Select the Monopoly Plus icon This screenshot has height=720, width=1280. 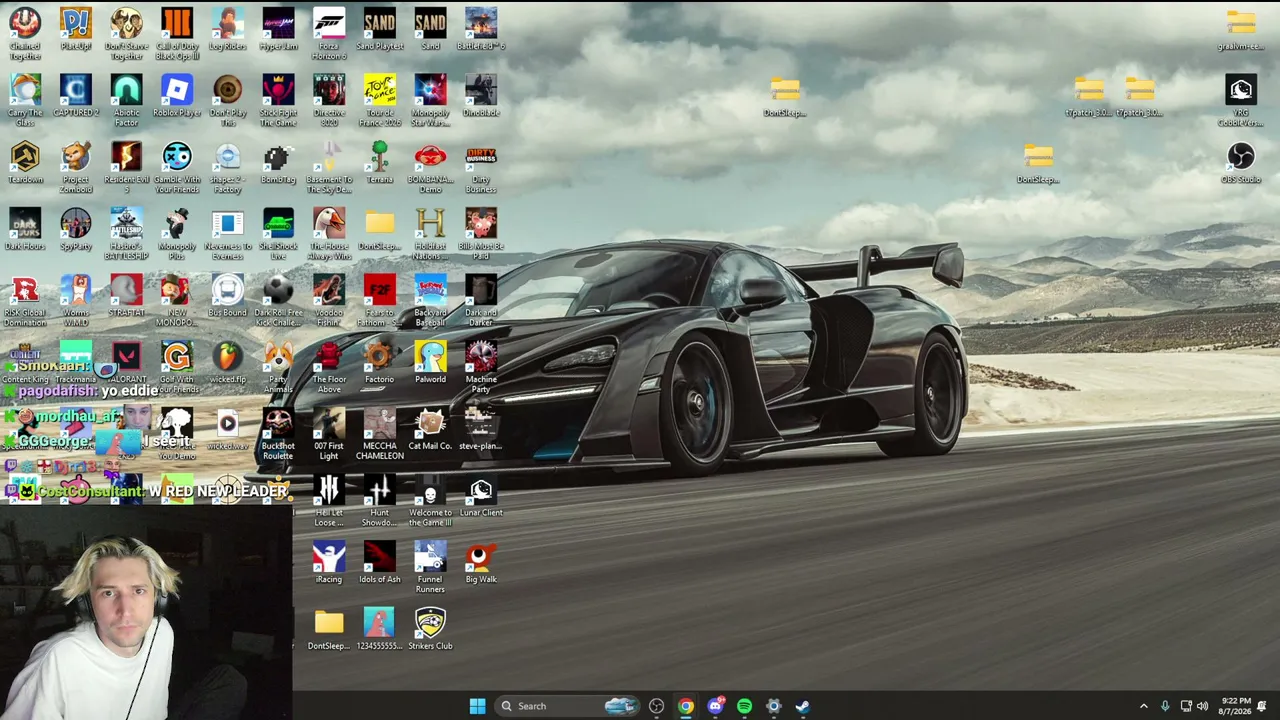(x=177, y=233)
